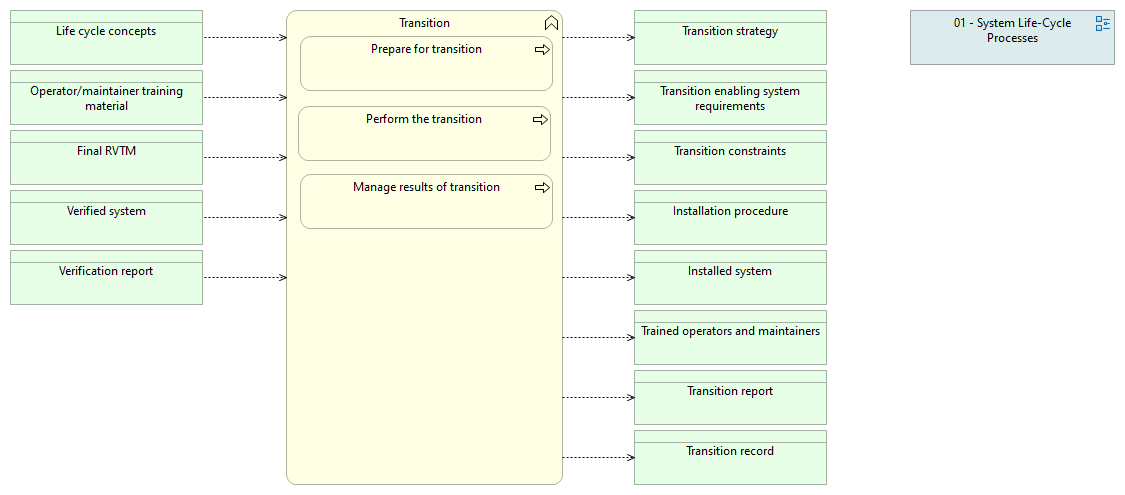Select the Life cycle concepts object

[x=106, y=37]
